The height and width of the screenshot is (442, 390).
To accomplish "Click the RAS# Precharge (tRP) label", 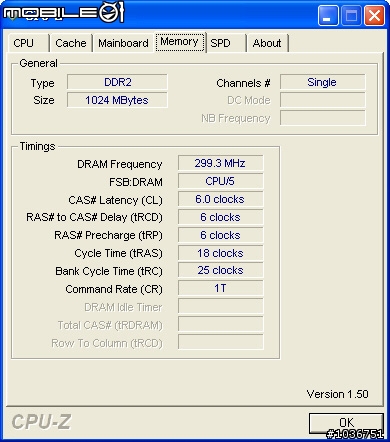I will tap(108, 235).
